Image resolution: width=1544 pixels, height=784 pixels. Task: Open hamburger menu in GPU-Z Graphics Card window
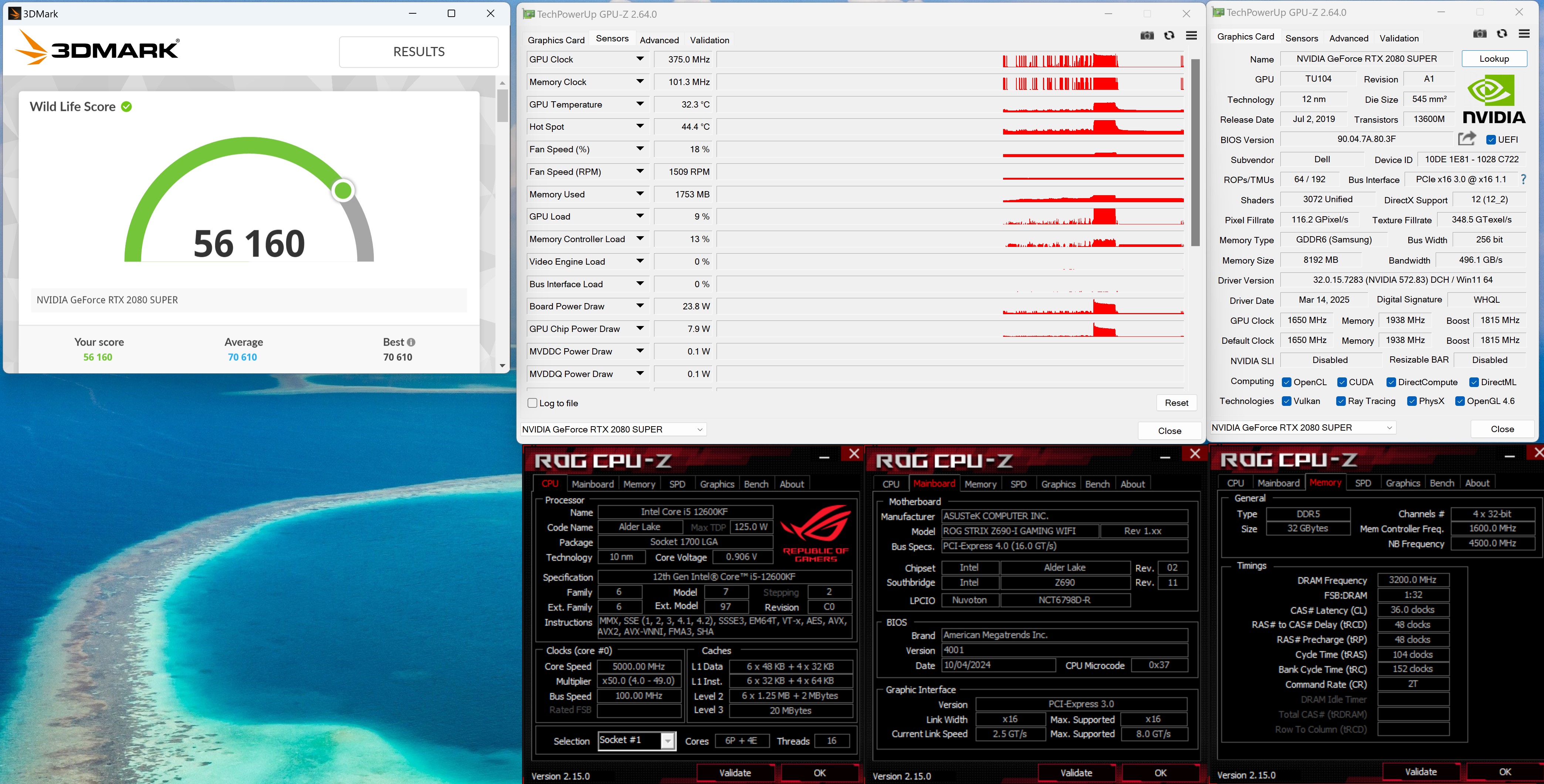click(x=1524, y=34)
